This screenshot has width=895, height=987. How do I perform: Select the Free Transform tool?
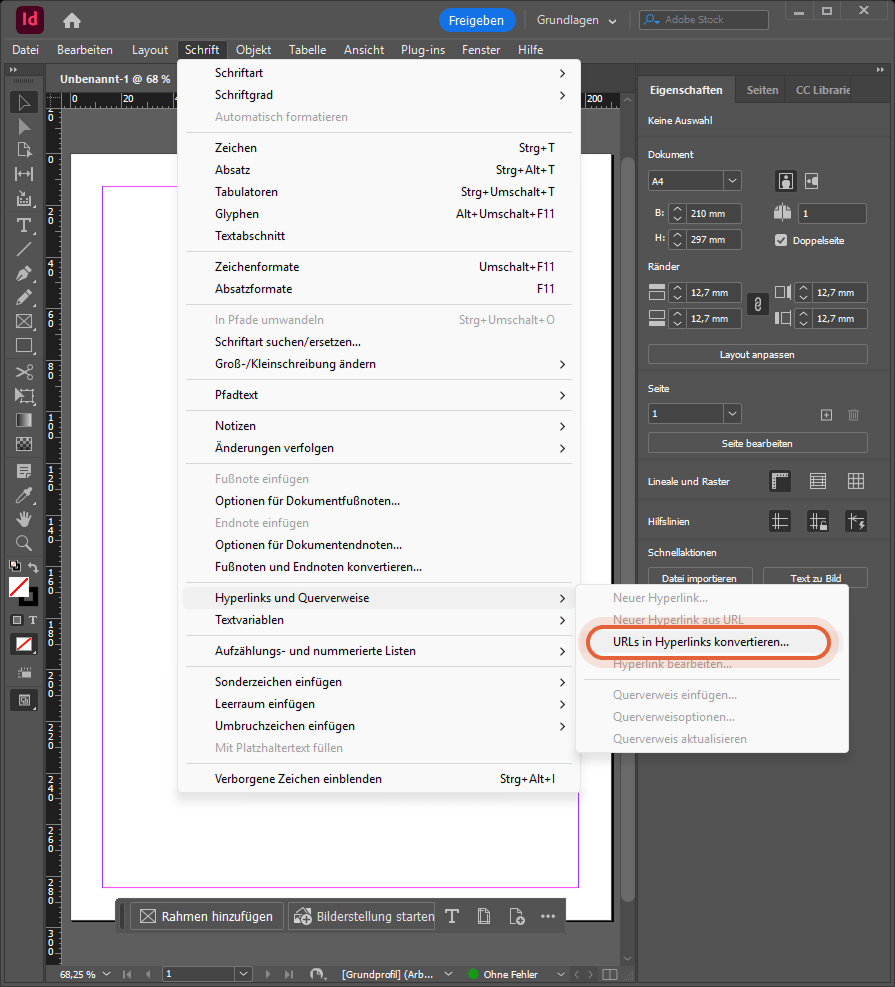24,396
